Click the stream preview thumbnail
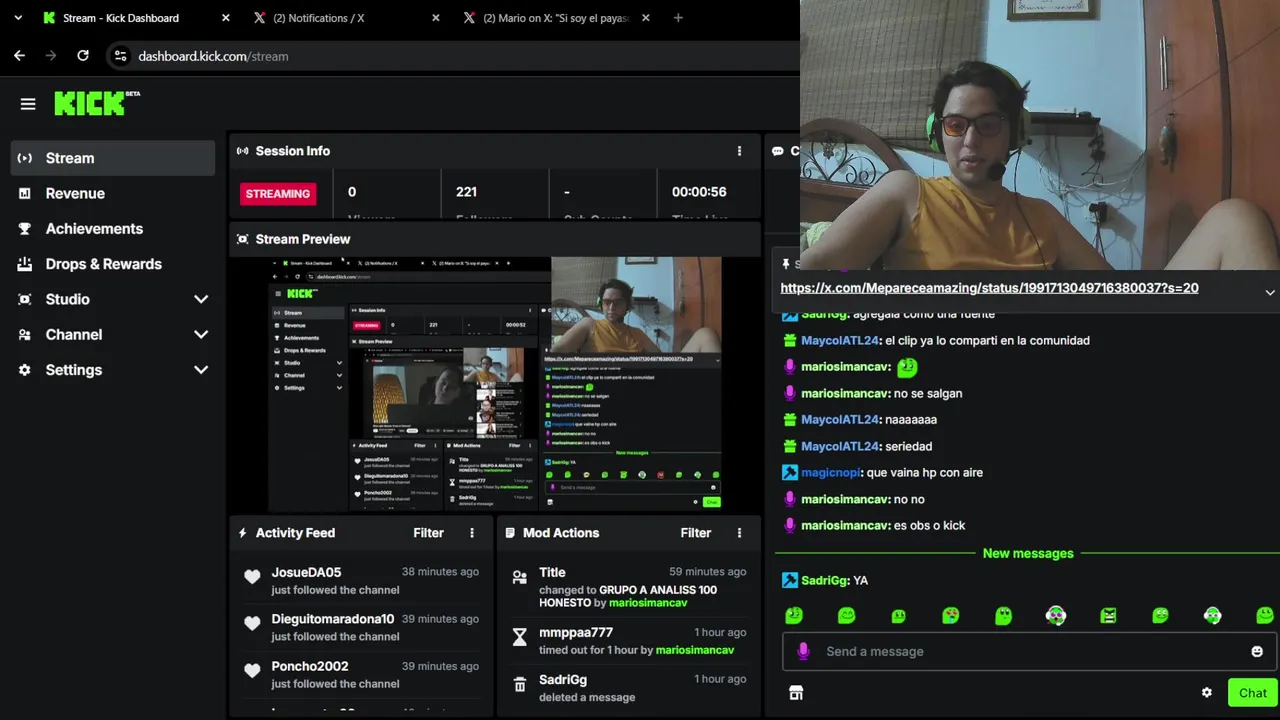Image resolution: width=1280 pixels, height=720 pixels. coord(496,385)
